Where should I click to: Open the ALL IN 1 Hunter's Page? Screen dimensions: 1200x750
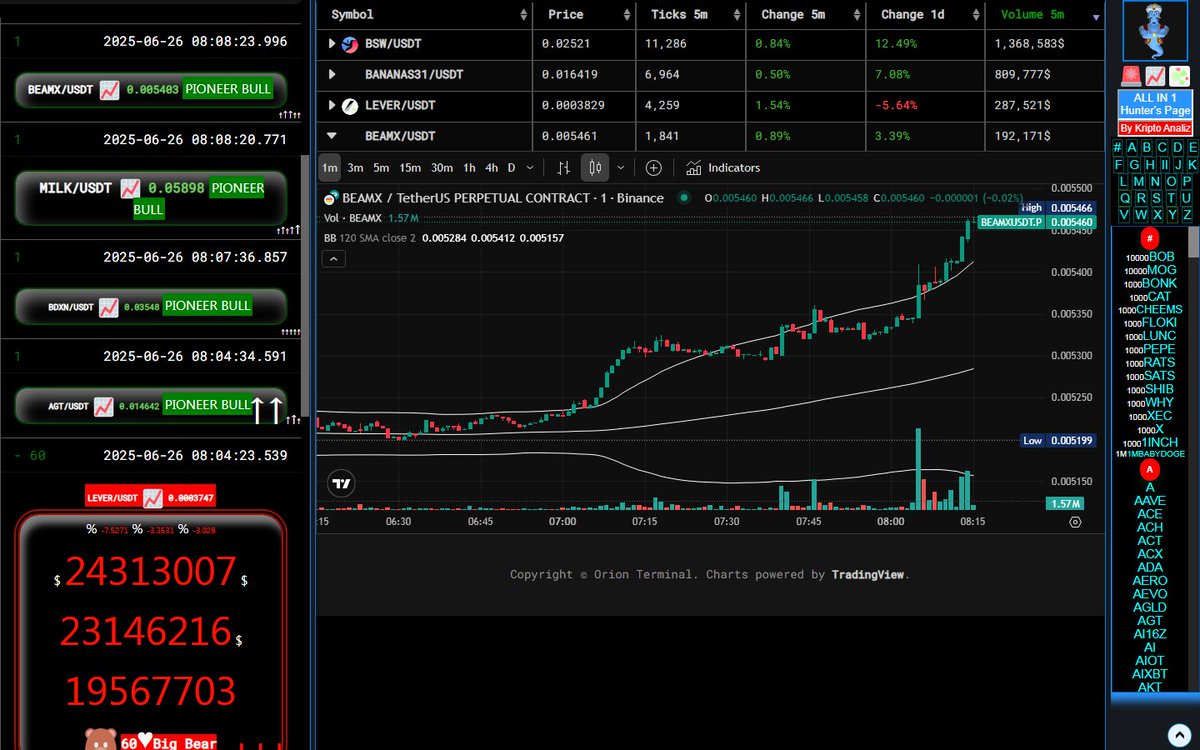pyautogui.click(x=1155, y=104)
